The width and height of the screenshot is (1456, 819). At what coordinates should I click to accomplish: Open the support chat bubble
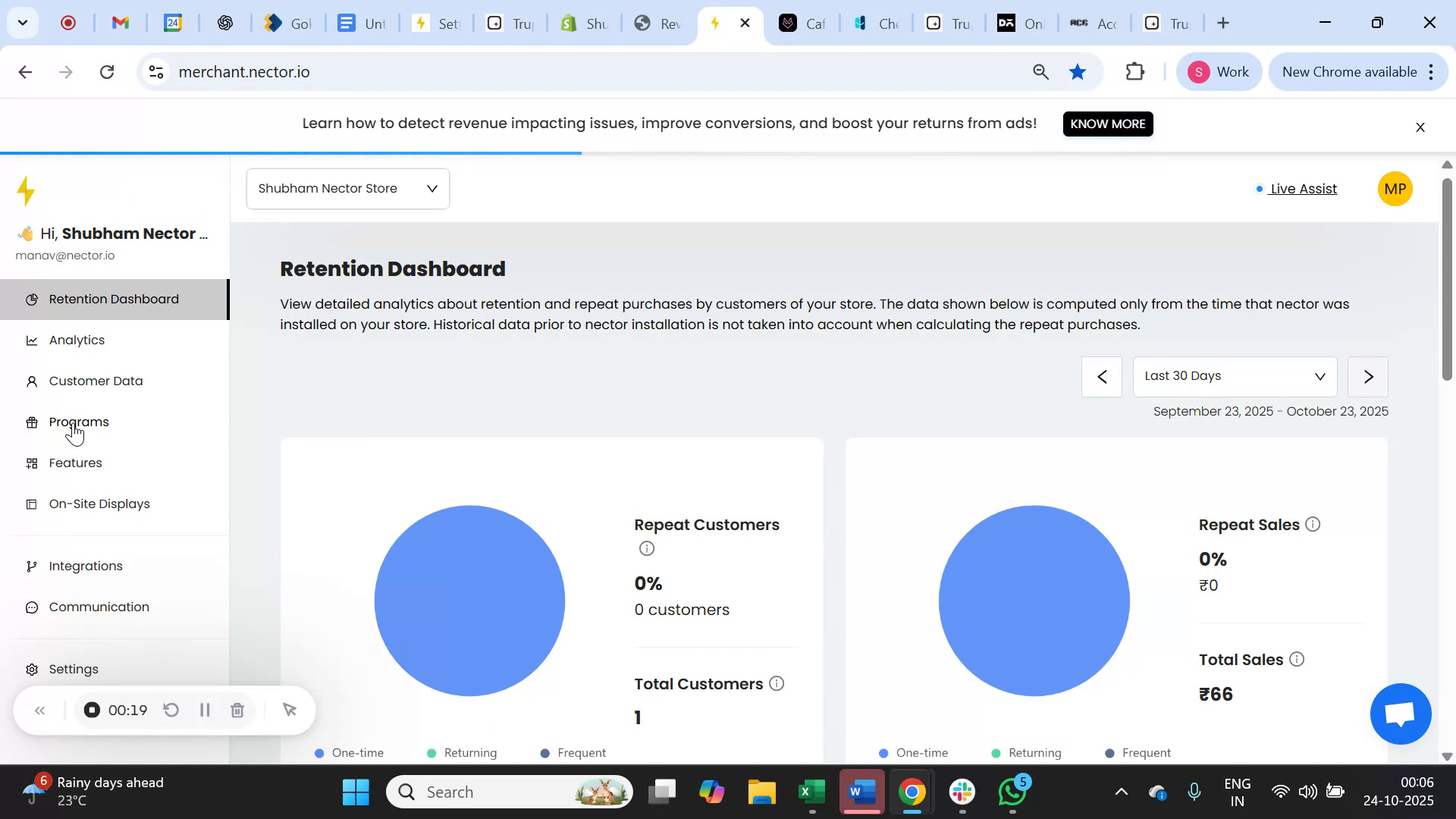coord(1399,714)
